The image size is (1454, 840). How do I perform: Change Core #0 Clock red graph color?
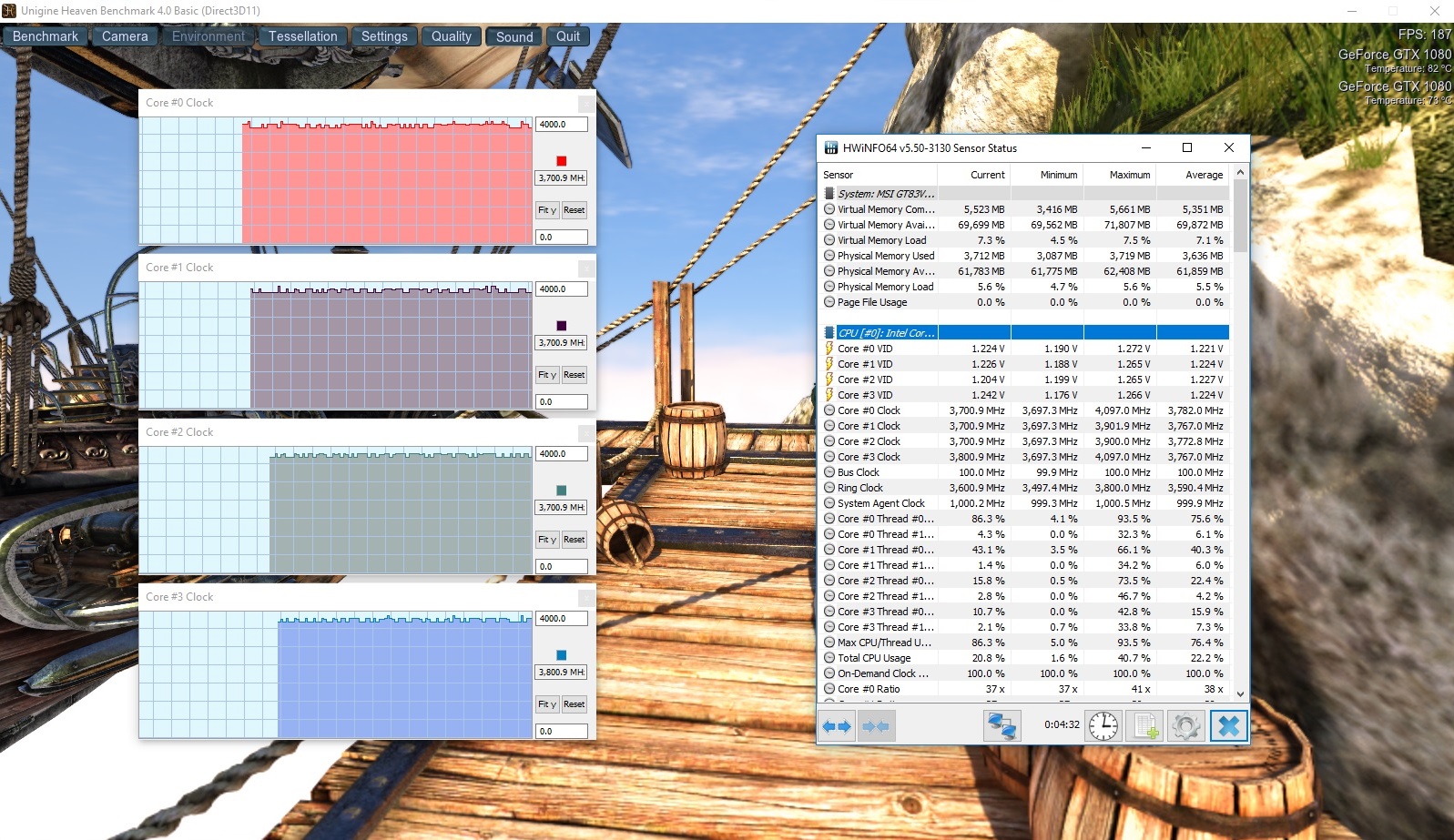click(x=562, y=161)
